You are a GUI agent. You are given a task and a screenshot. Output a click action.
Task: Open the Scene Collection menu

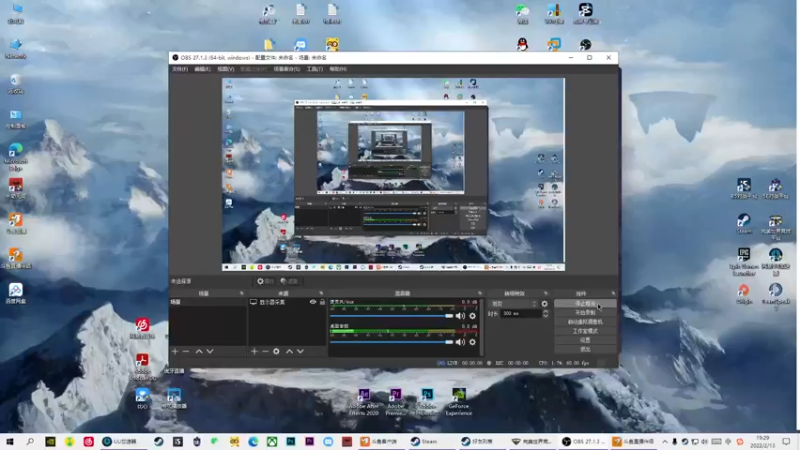pos(287,69)
